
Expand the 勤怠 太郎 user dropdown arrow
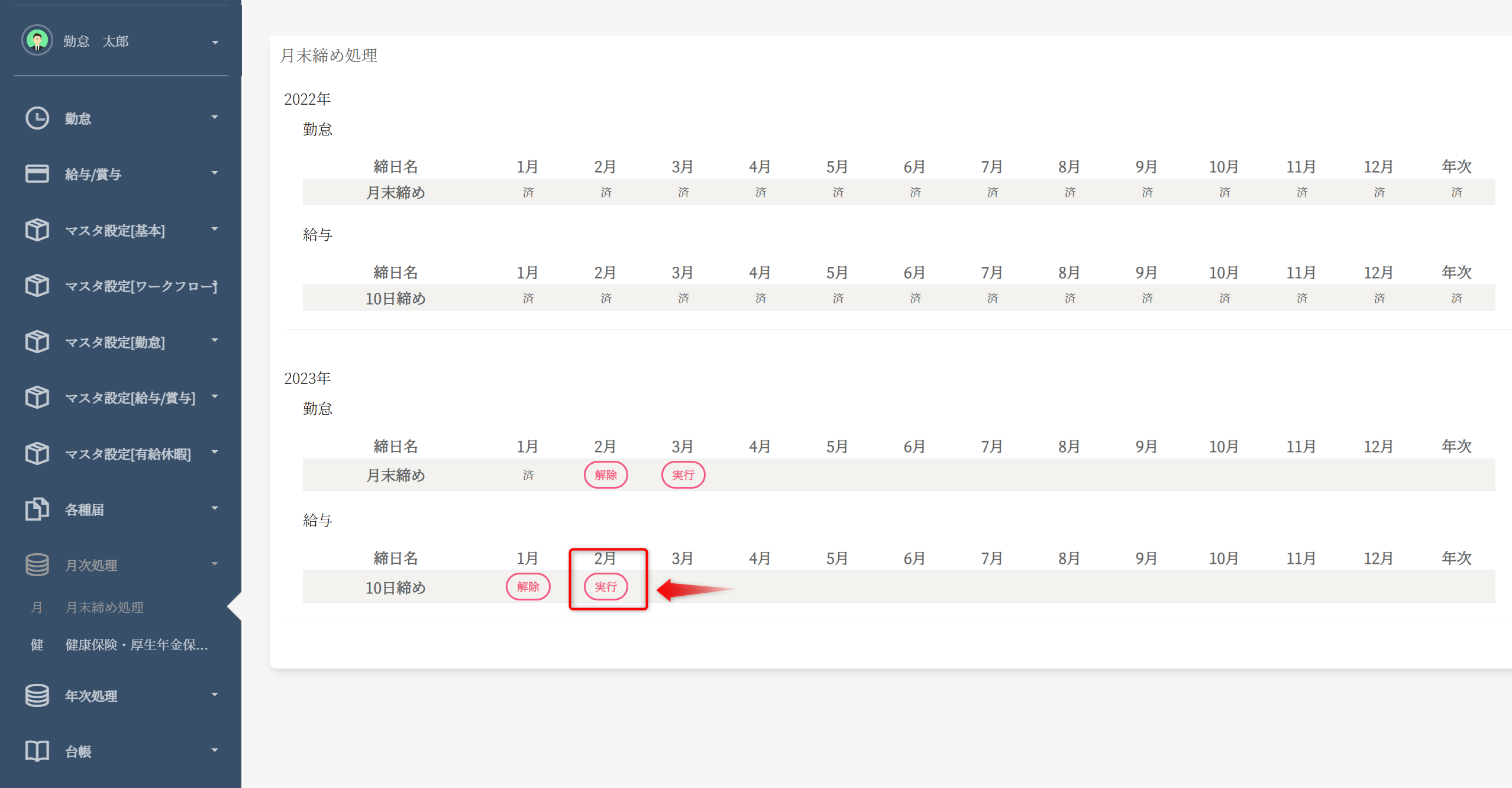(215, 42)
